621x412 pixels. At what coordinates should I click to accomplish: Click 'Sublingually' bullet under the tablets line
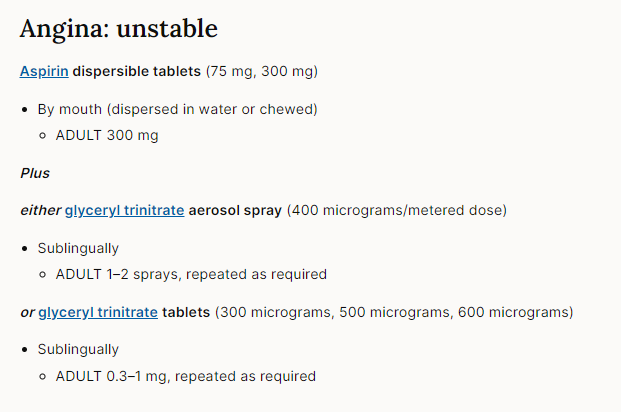pyautogui.click(x=78, y=349)
